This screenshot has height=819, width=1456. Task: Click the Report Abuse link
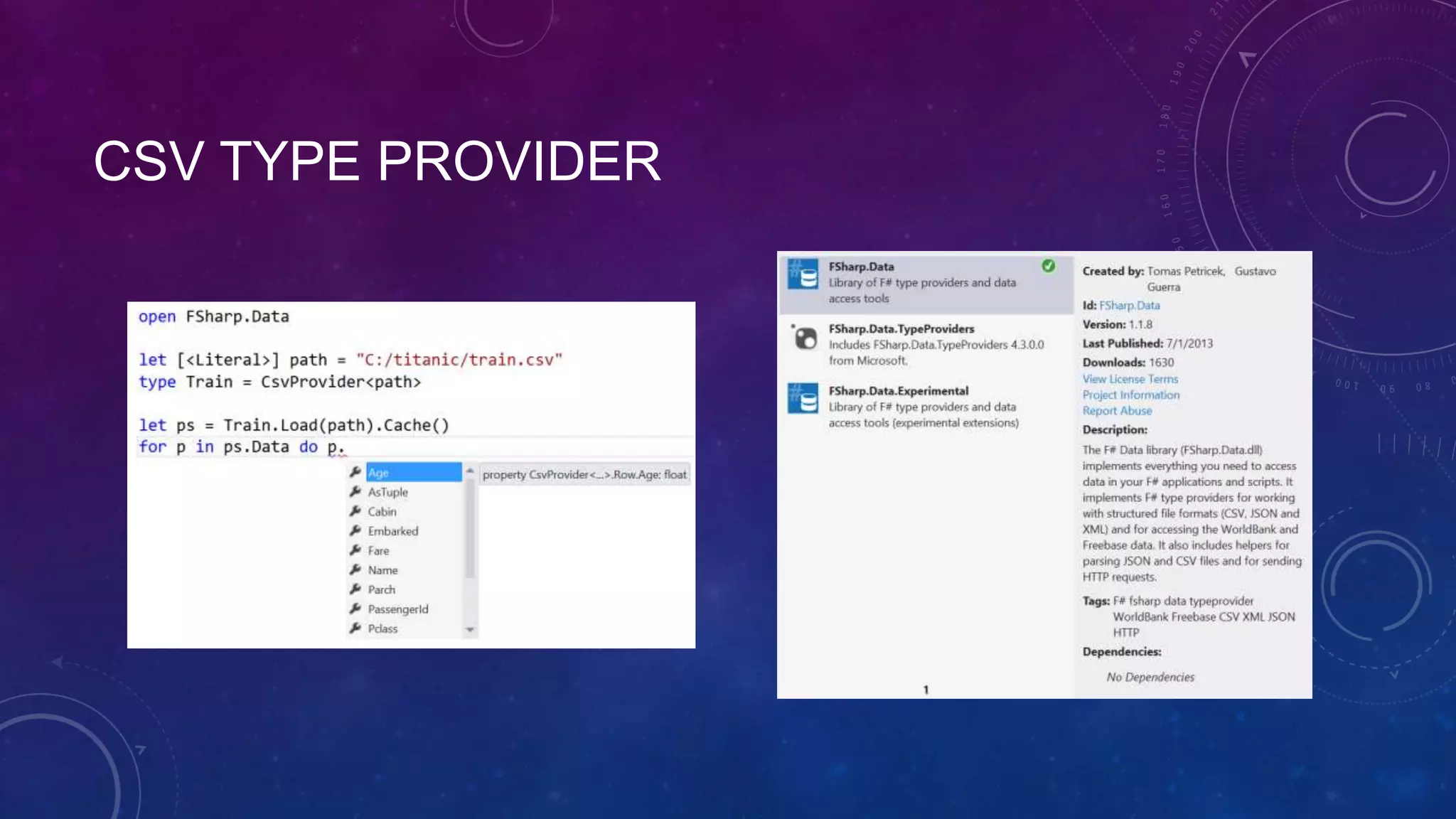pos(1117,410)
